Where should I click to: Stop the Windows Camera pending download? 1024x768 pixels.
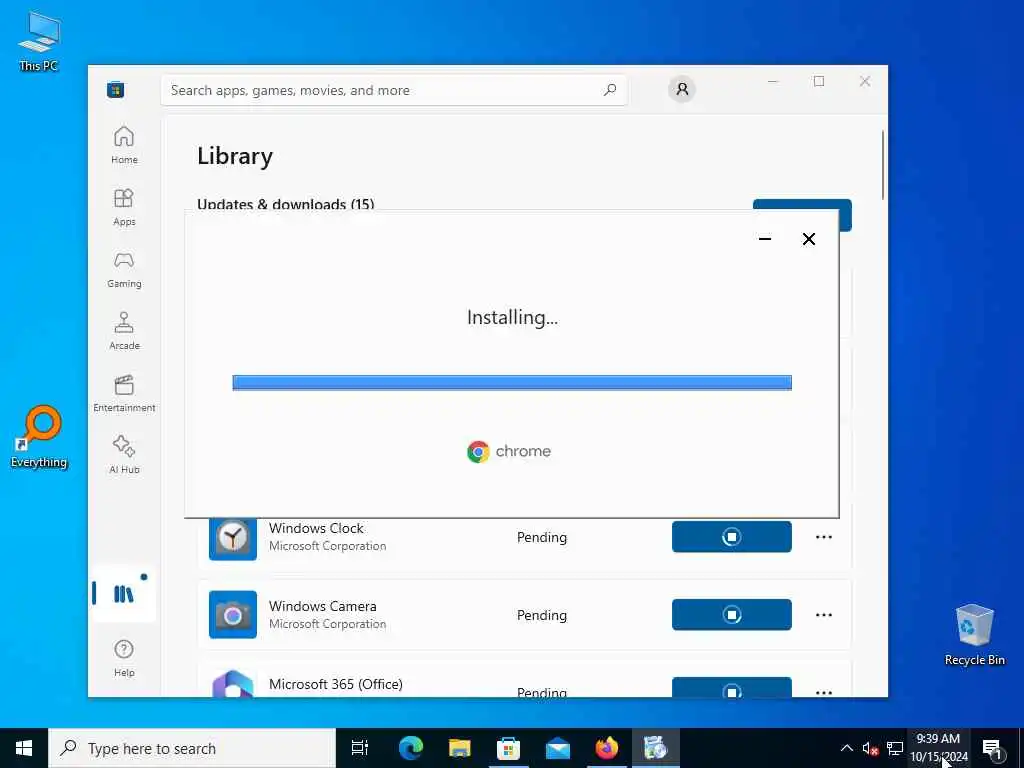click(x=731, y=615)
